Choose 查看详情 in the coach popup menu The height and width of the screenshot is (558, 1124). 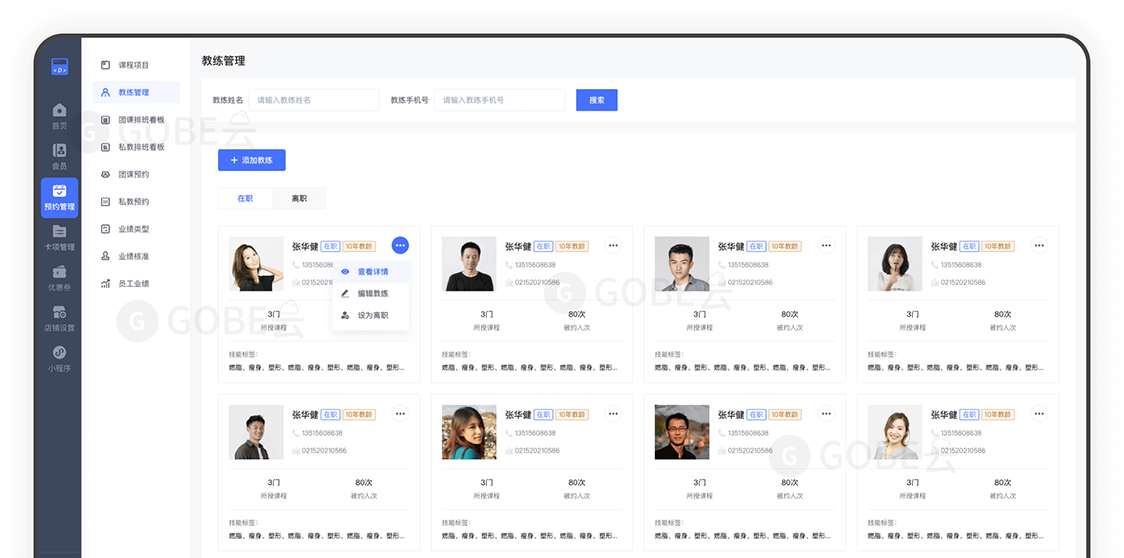(371, 272)
